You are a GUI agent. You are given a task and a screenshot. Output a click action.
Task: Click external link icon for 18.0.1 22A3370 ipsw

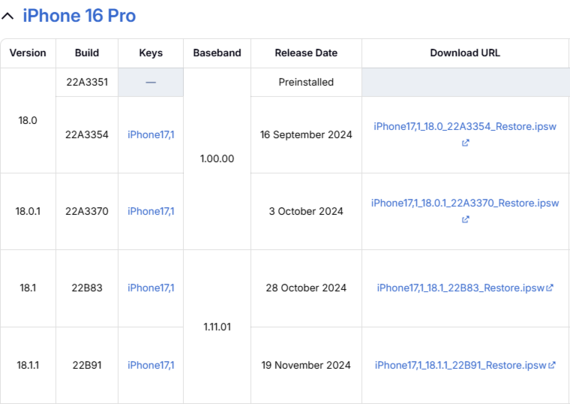pos(465,219)
